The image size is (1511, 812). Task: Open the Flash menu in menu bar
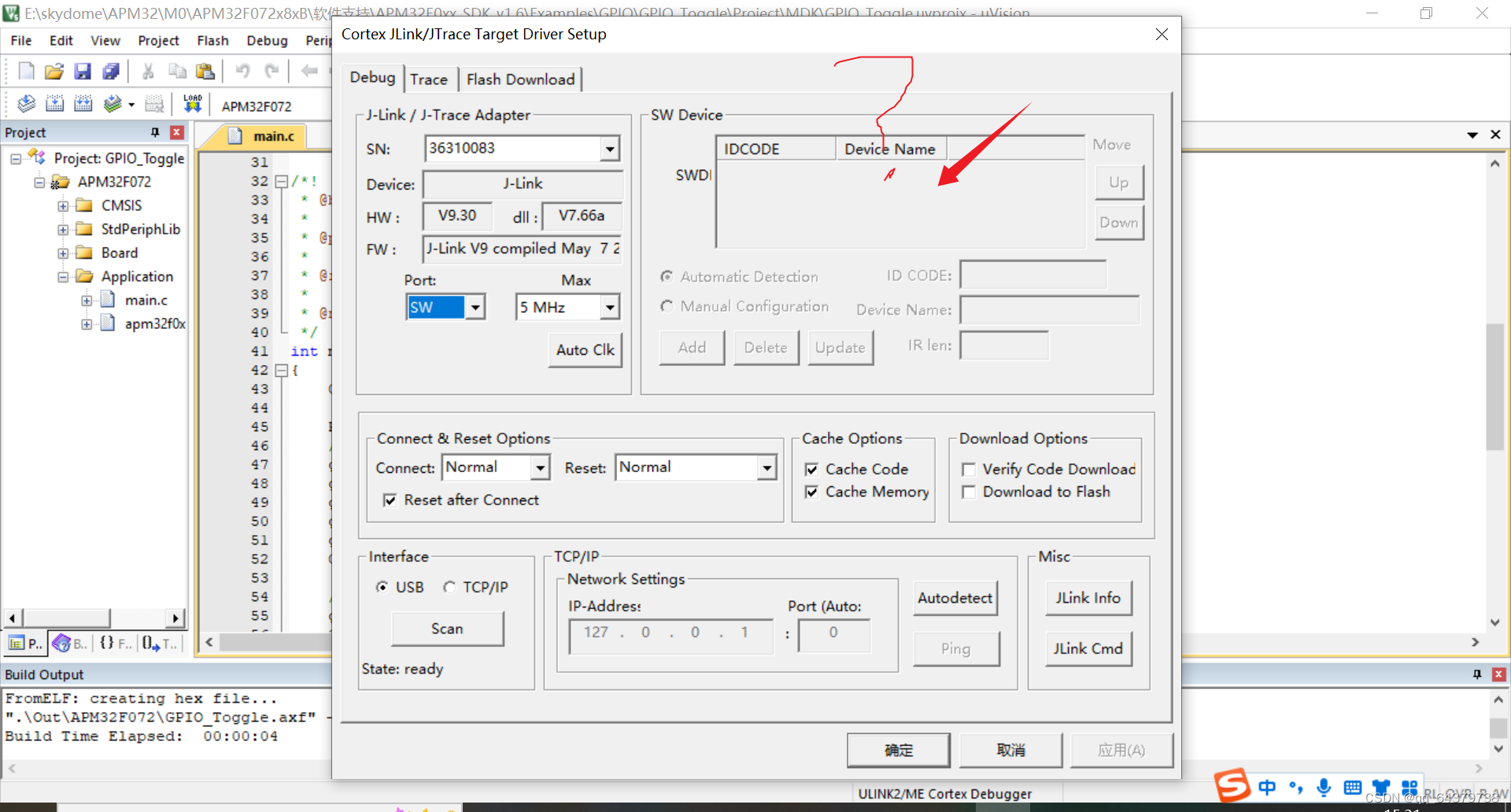[x=212, y=41]
